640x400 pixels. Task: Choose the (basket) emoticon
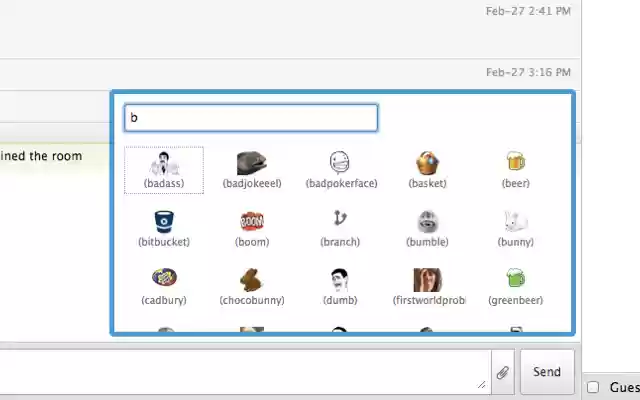427,170
